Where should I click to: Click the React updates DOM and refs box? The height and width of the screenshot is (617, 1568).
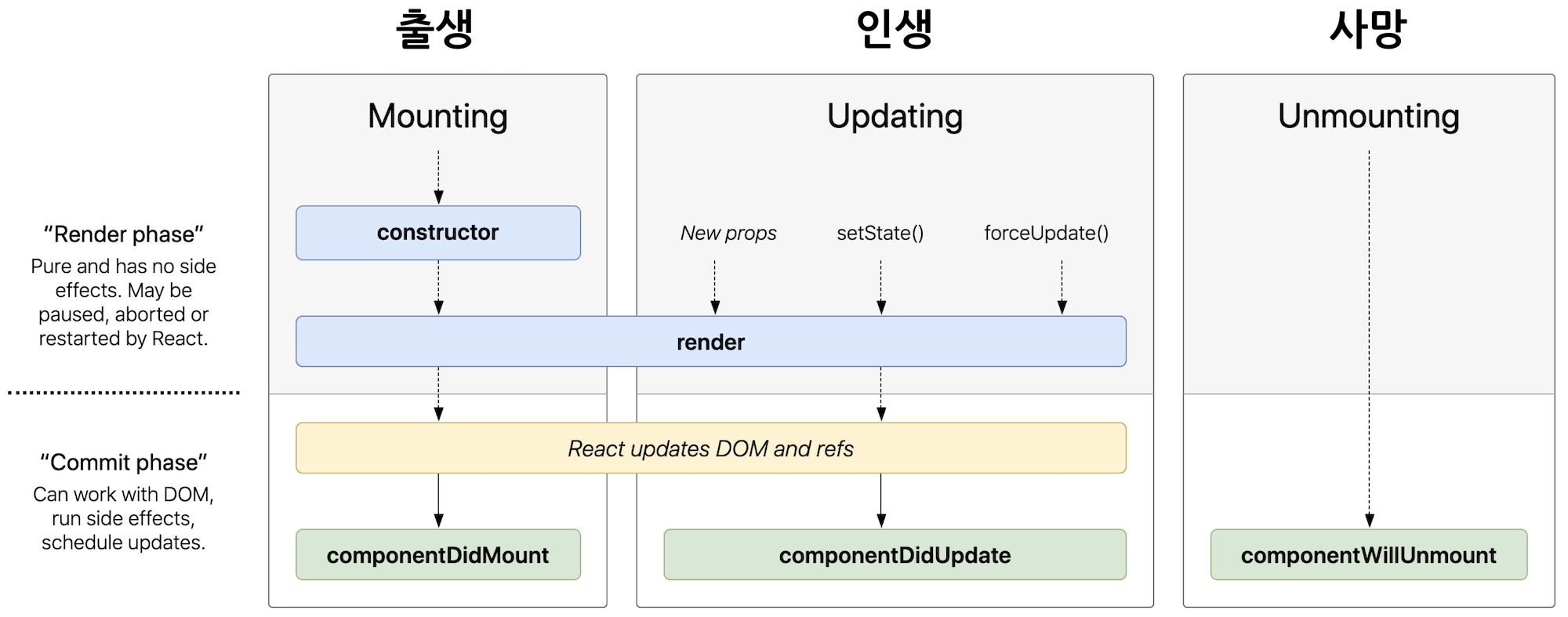710,448
